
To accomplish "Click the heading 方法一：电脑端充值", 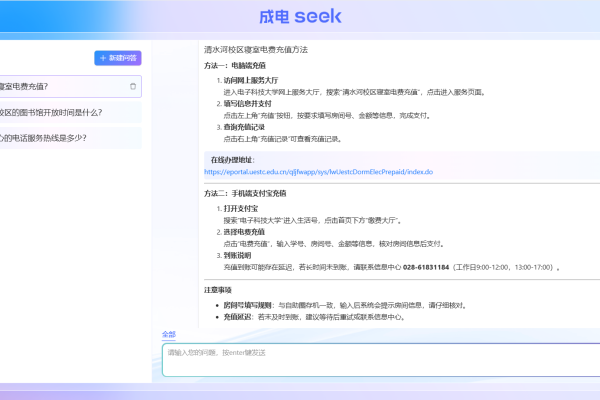I will tap(235, 65).
